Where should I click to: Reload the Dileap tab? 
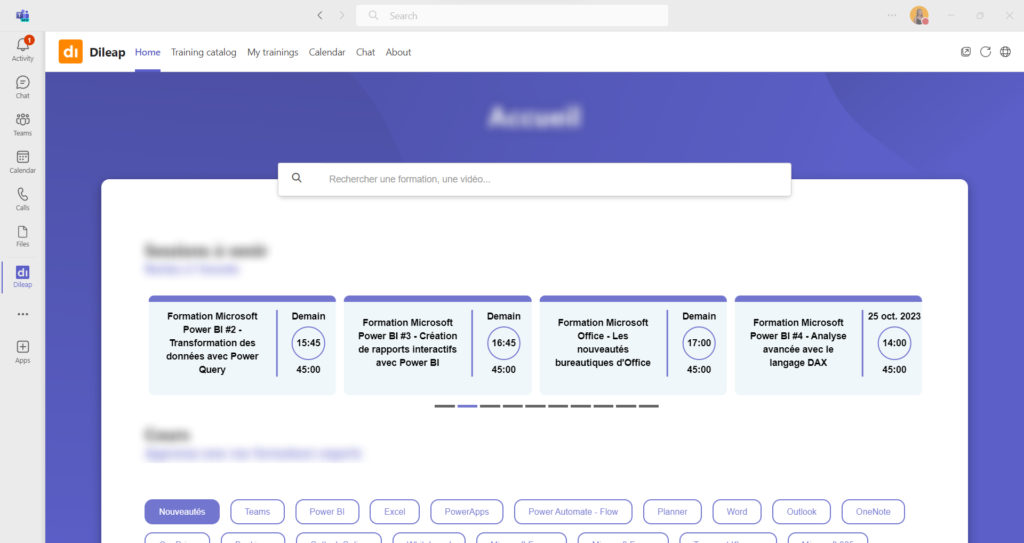pos(986,52)
